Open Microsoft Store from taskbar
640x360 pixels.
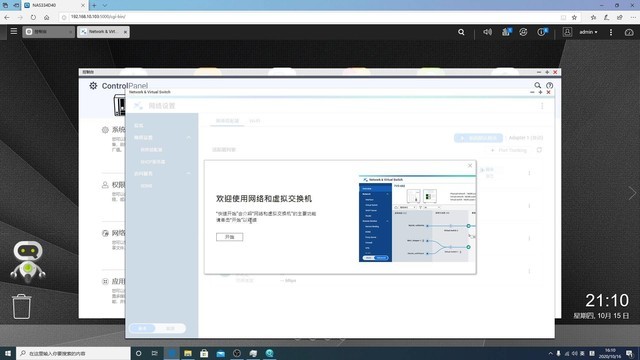tap(204, 353)
